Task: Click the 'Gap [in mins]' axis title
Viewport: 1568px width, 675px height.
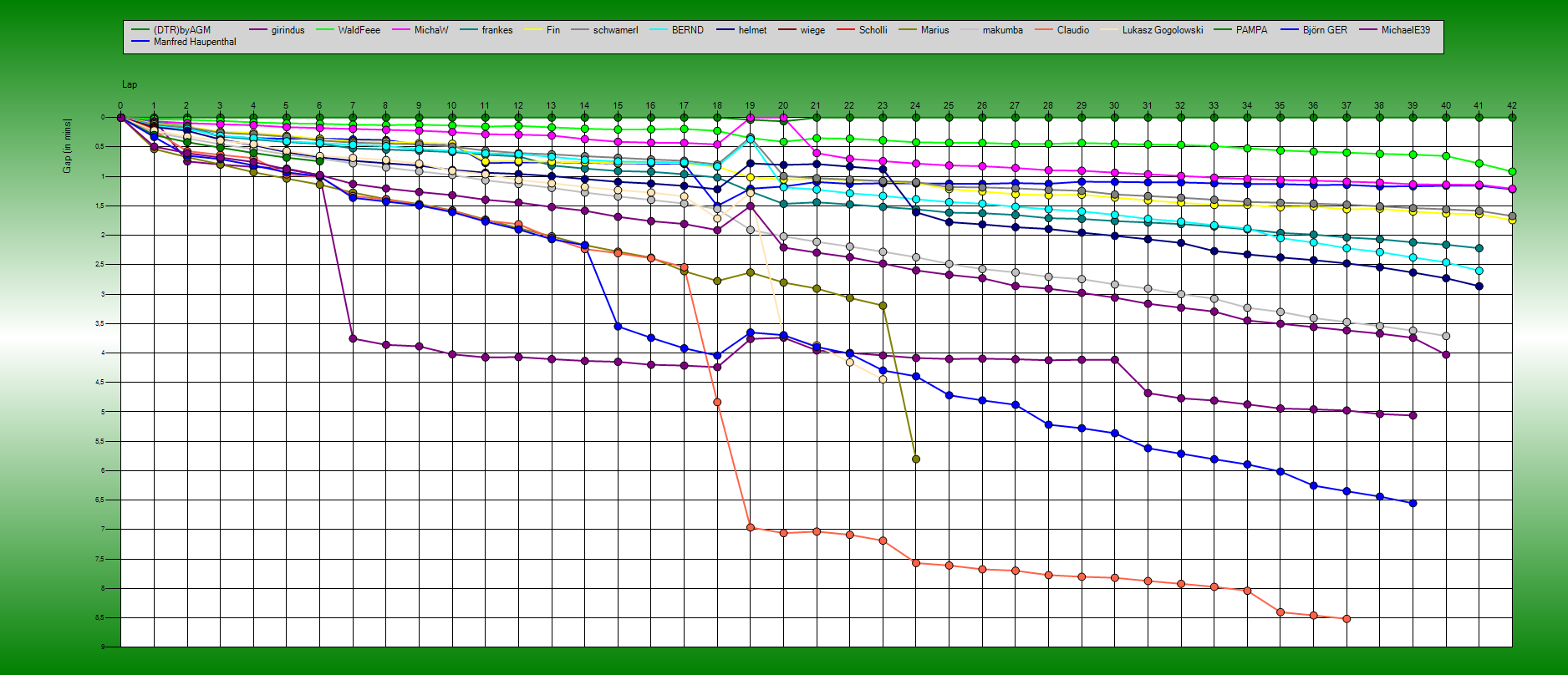Action: coord(67,146)
